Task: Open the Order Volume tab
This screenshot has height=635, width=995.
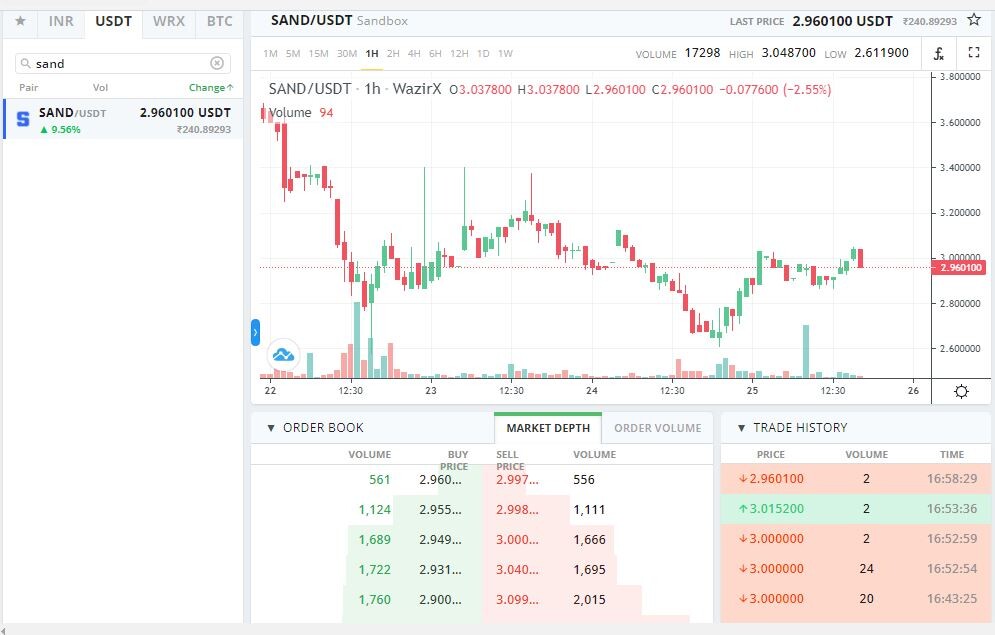Action: 657,428
